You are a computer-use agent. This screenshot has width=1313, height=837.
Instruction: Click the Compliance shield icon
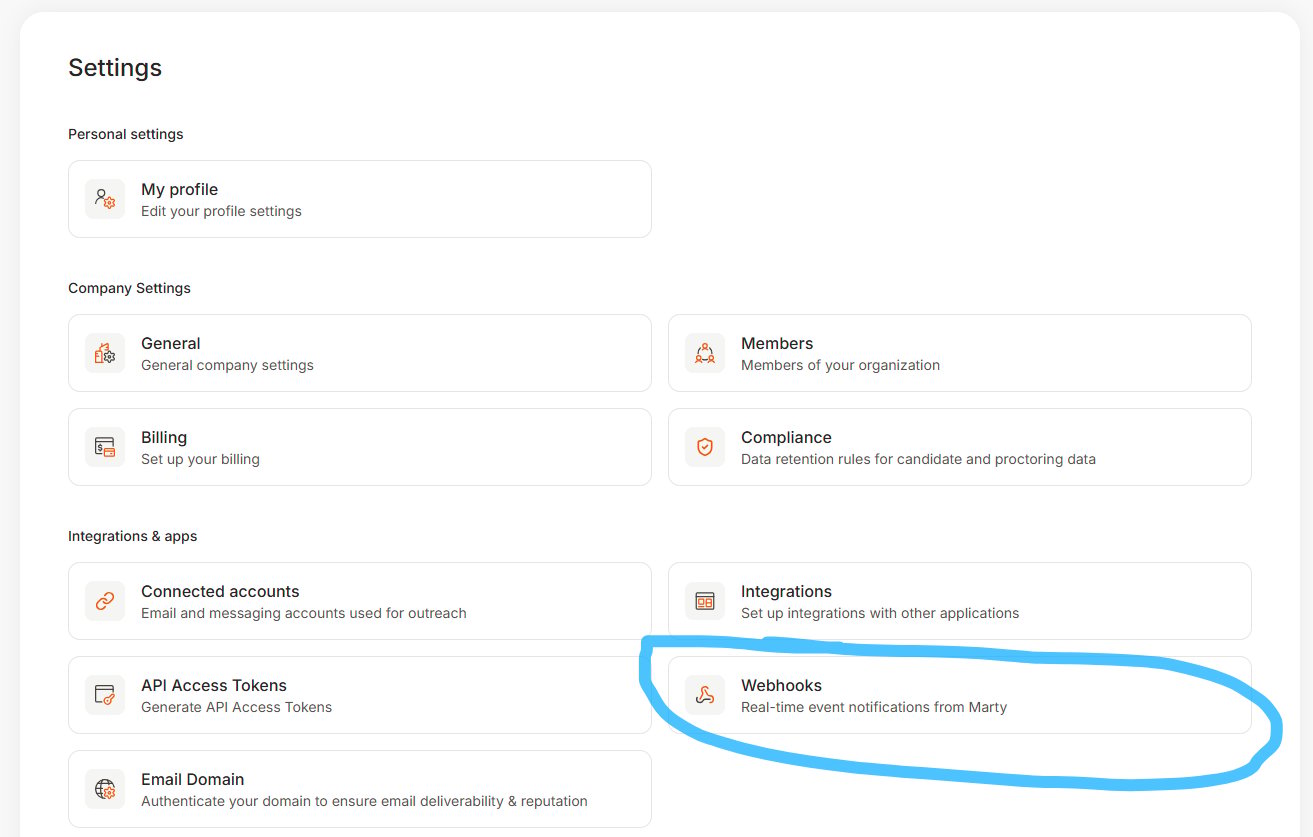click(x=705, y=447)
